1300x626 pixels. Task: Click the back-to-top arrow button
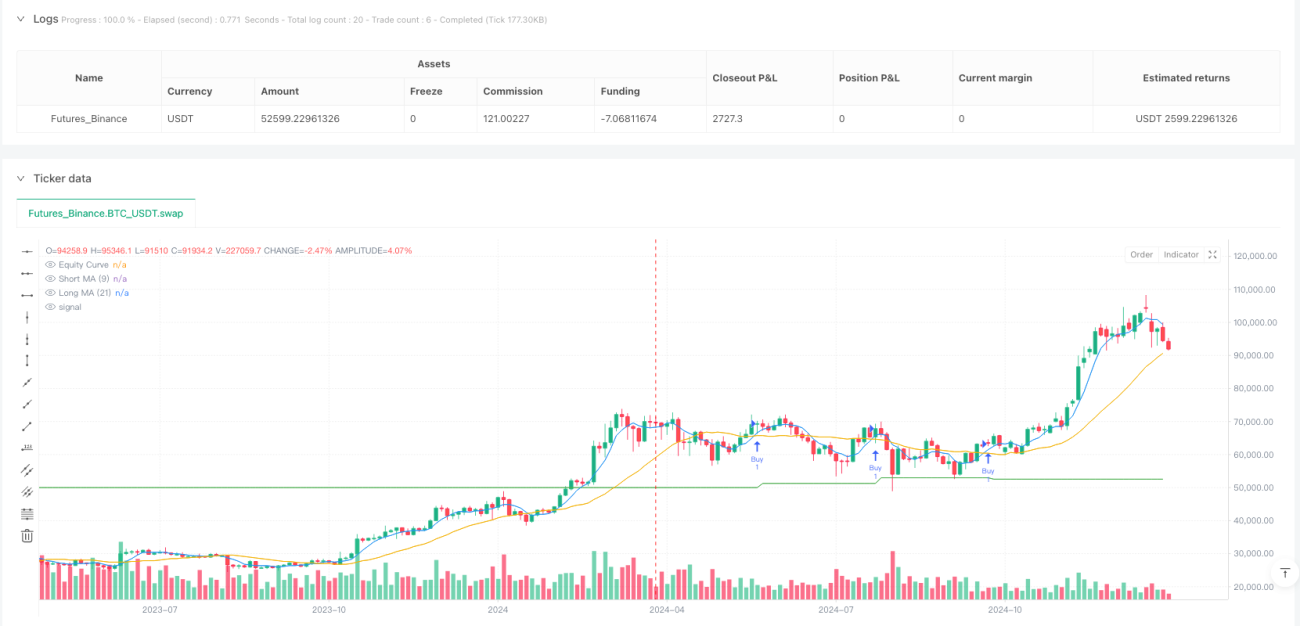click(x=1285, y=572)
